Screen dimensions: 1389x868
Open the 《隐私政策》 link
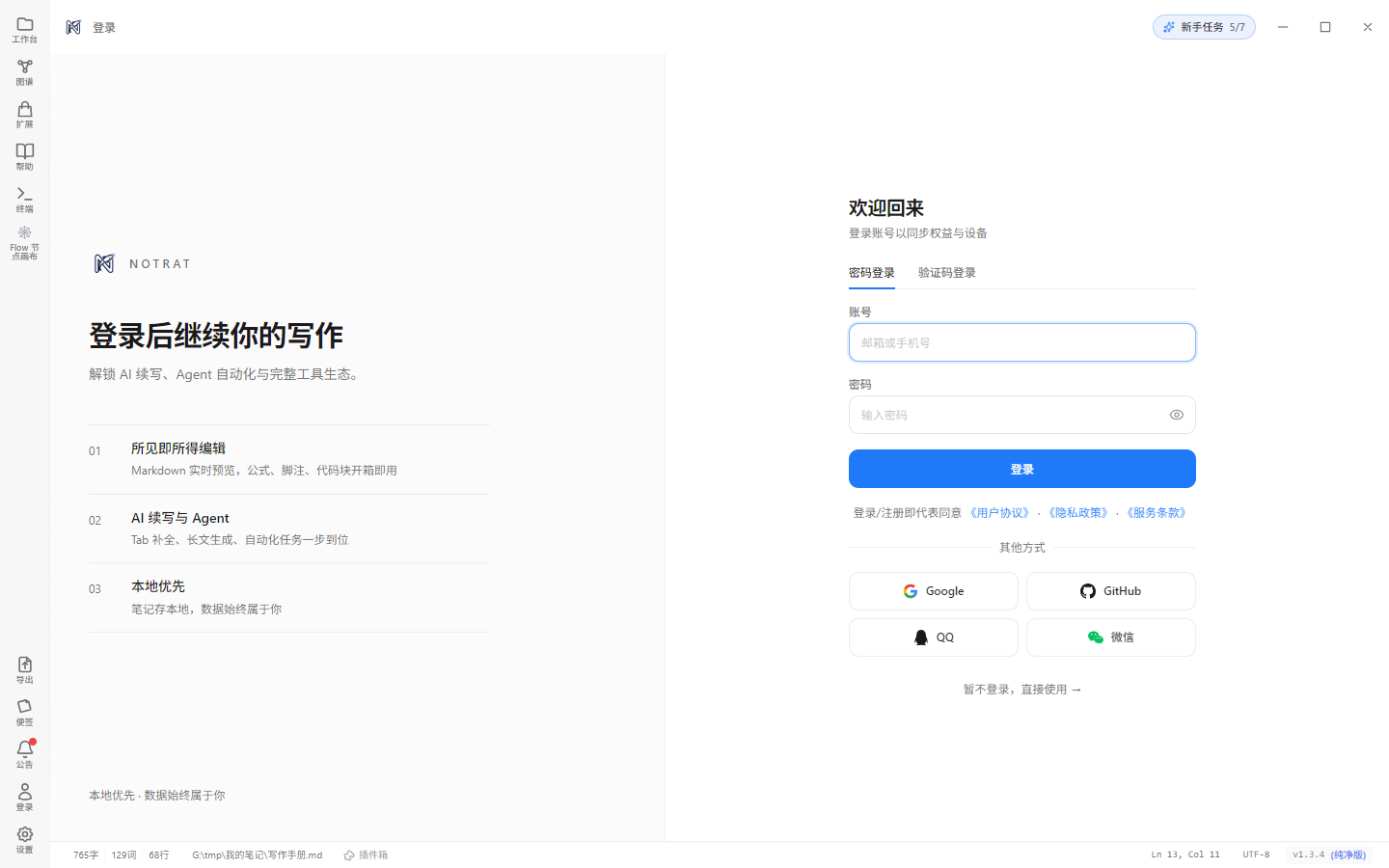pyautogui.click(x=1078, y=513)
